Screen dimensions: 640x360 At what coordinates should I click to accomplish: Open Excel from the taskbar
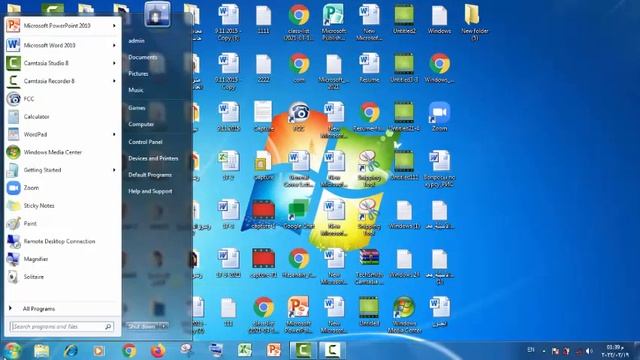244,350
